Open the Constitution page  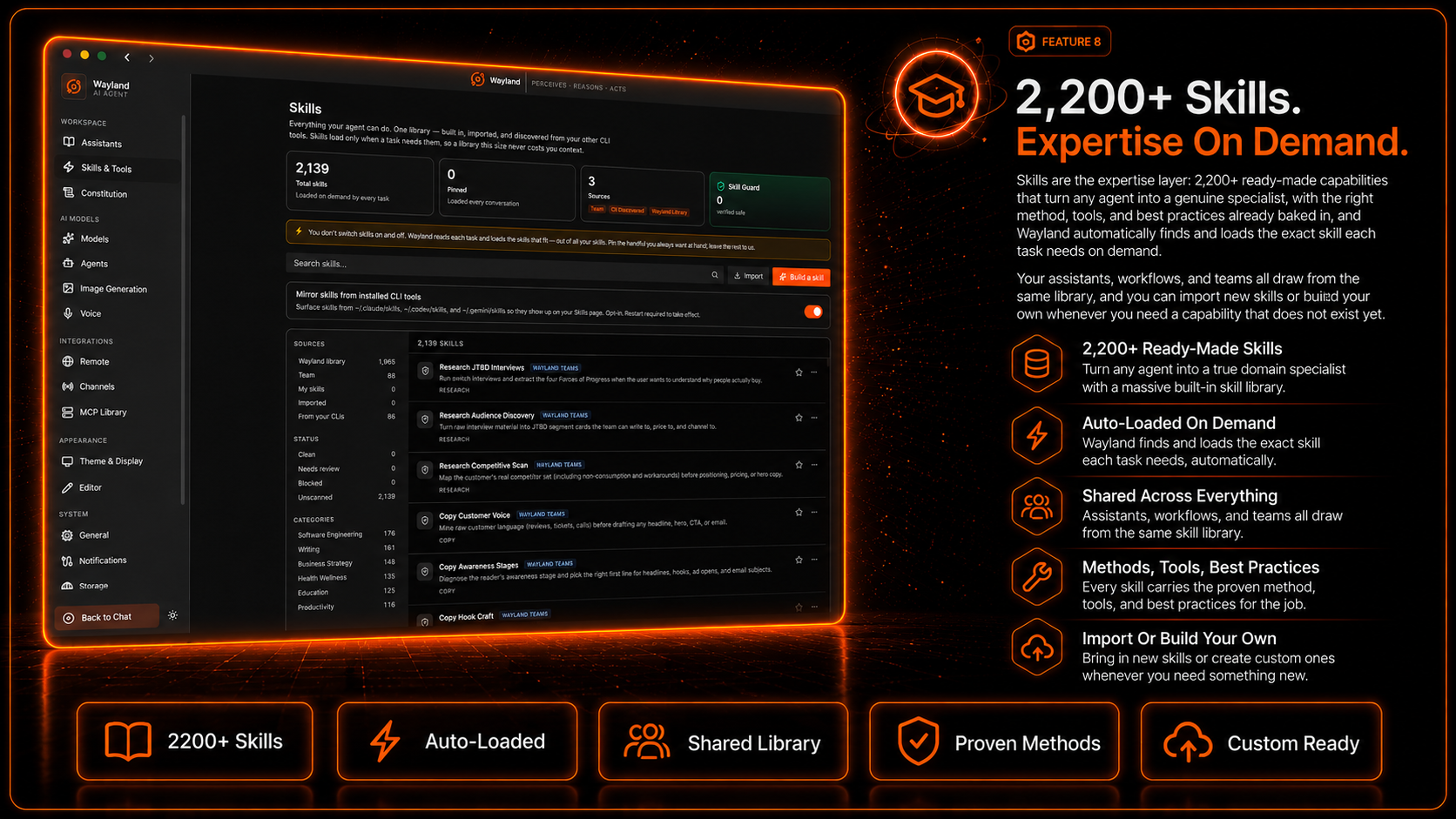point(95,193)
